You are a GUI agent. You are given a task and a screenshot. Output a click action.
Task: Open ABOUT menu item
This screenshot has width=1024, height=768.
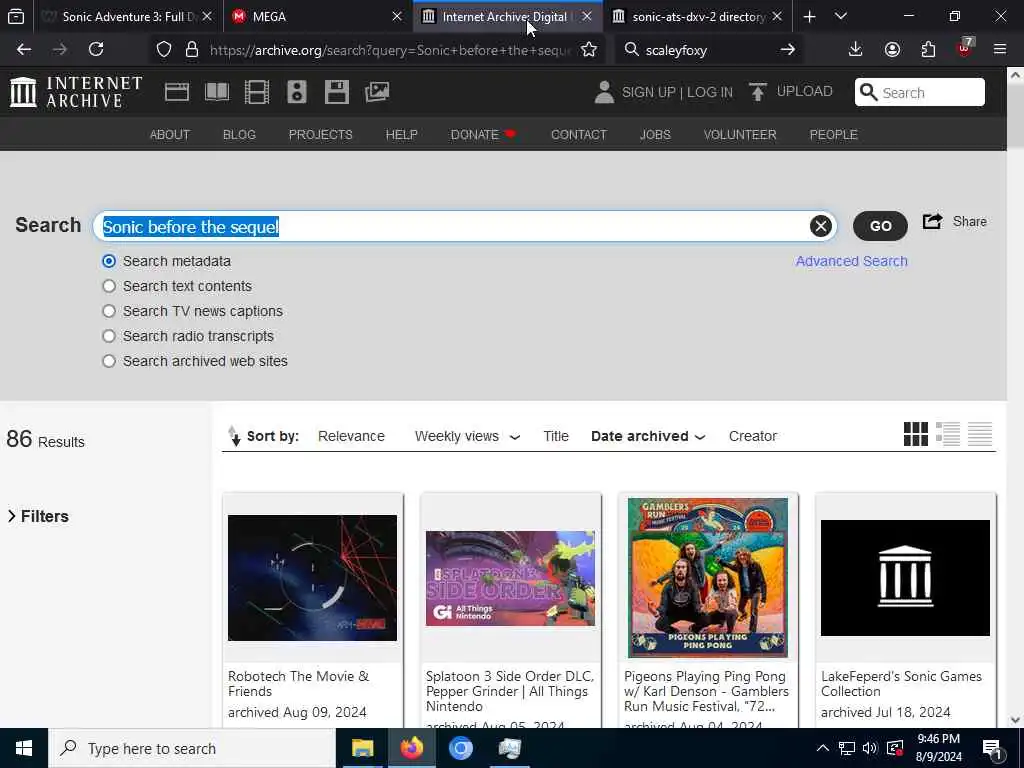click(170, 135)
